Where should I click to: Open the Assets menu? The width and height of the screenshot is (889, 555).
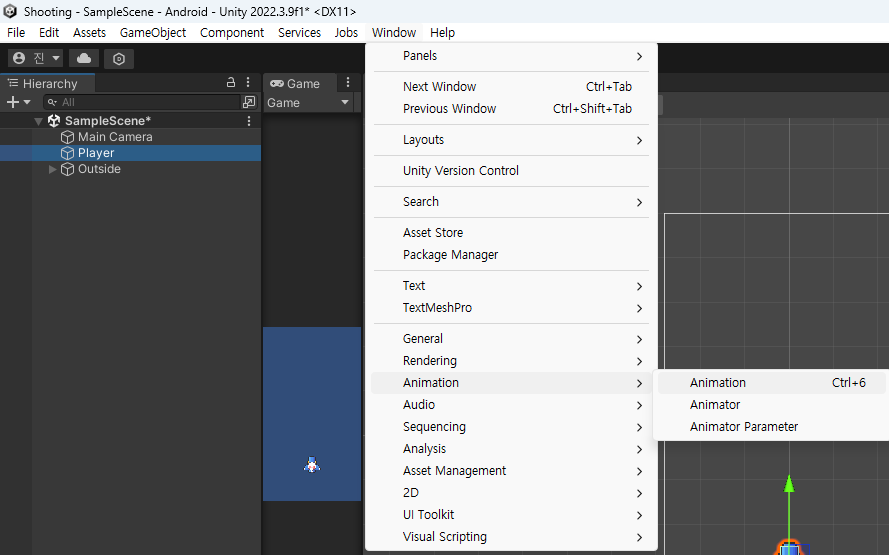89,32
